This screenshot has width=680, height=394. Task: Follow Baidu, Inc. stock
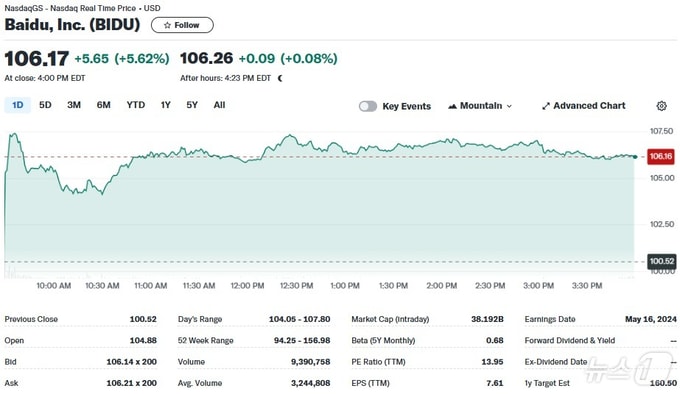(x=182, y=25)
